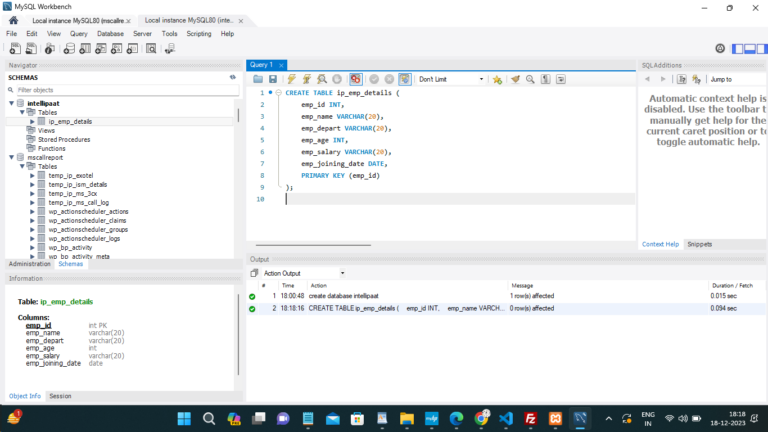Fold the CREATE TABLE code block
Screen dimensions: 768x432
278,93
